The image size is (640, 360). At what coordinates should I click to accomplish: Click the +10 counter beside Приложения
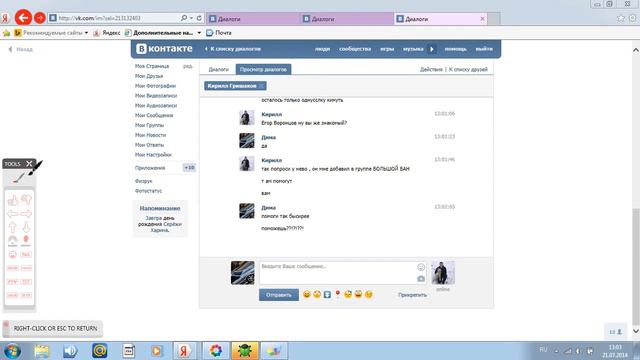coord(189,168)
